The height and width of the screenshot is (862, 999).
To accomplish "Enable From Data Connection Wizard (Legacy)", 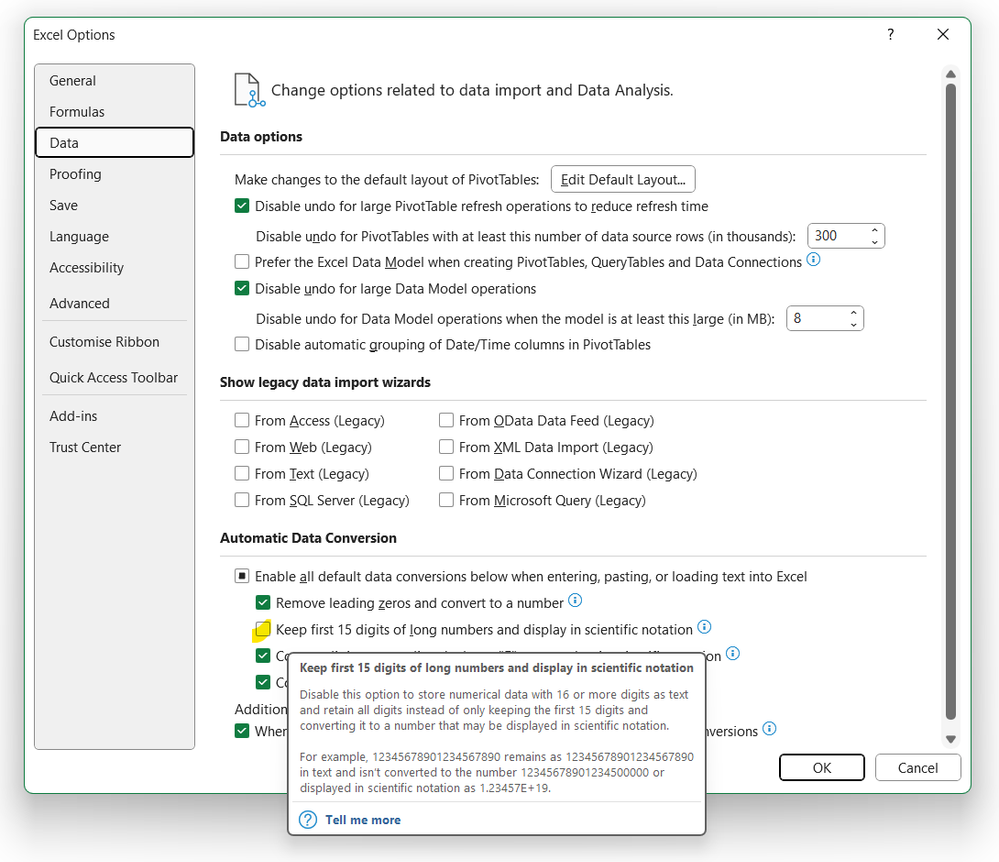I will (x=446, y=474).
